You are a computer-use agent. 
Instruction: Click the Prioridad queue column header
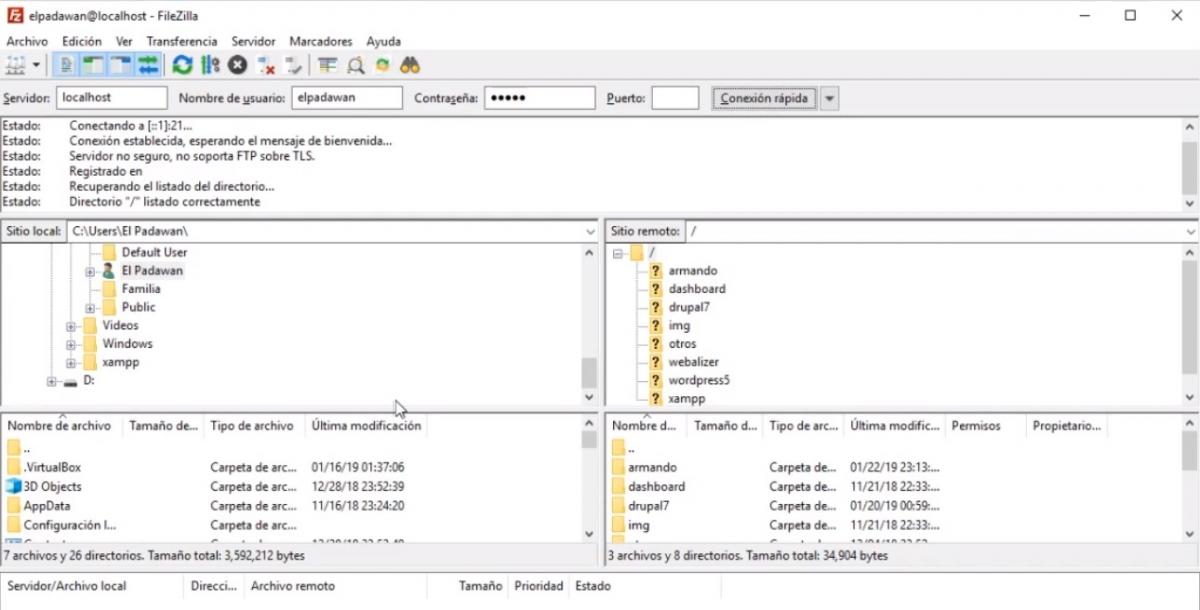pyautogui.click(x=538, y=586)
